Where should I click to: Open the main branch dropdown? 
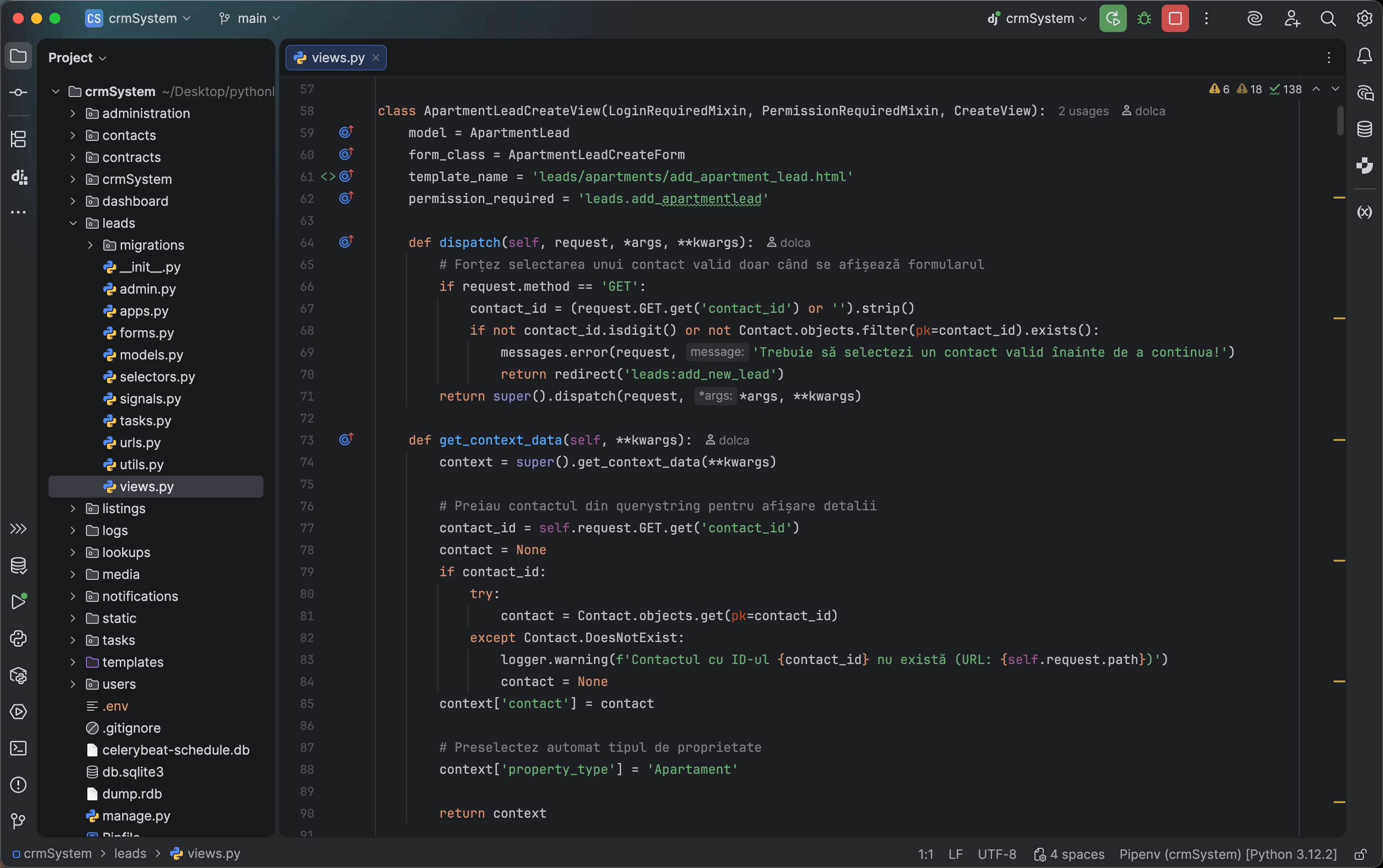coord(249,18)
